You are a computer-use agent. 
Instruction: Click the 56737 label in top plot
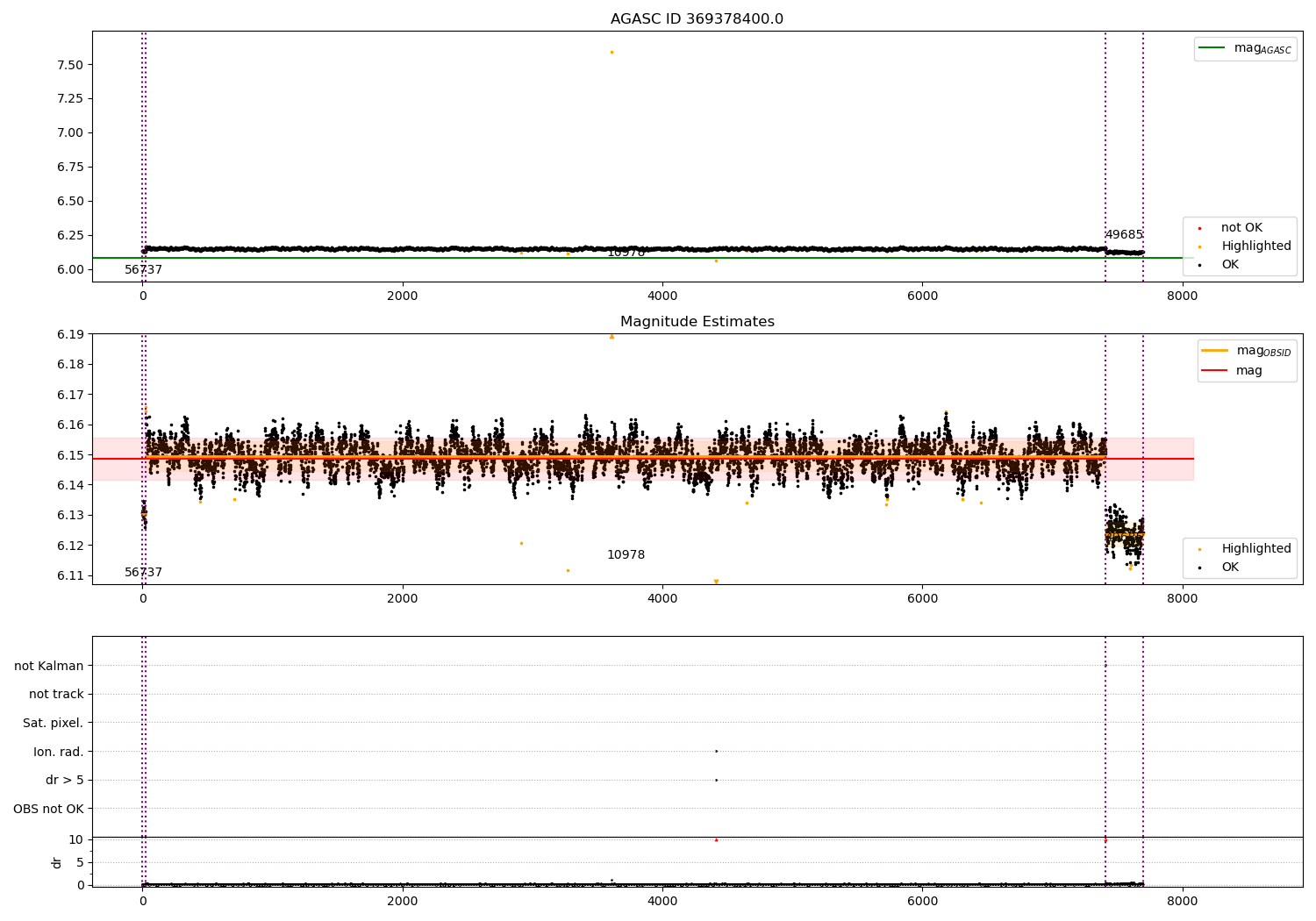(143, 270)
